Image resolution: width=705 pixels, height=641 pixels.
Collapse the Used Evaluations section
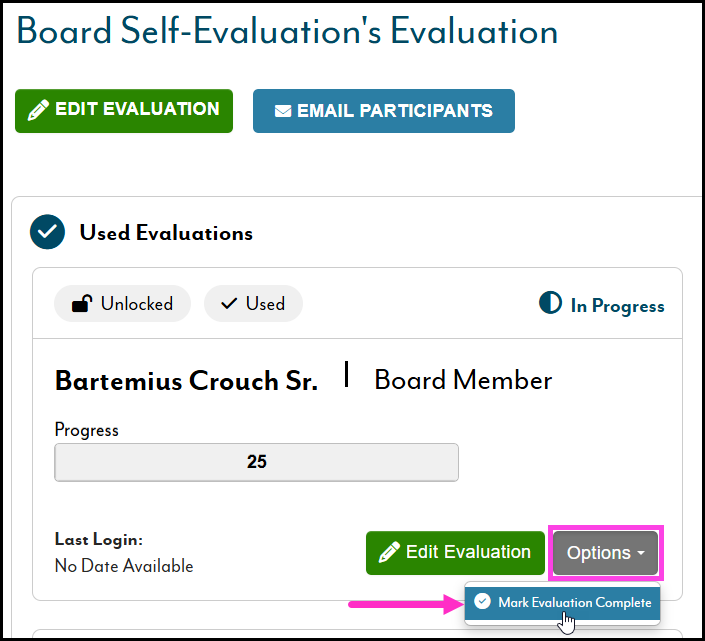[x=166, y=233]
